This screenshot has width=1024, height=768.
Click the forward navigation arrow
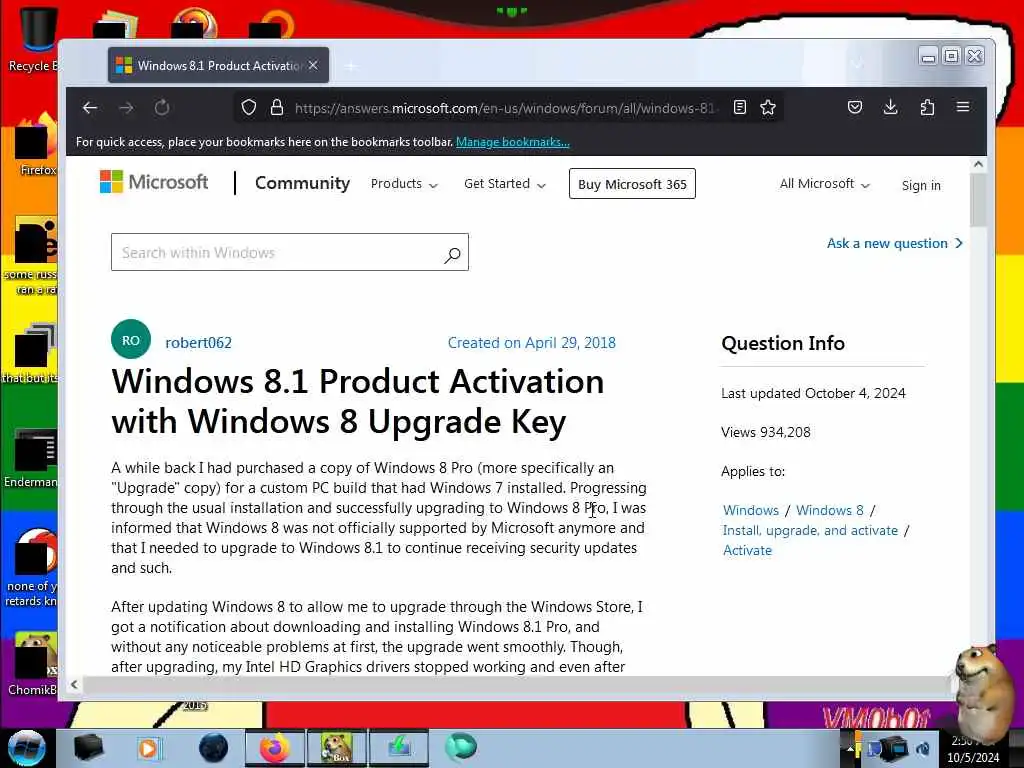pos(126,108)
